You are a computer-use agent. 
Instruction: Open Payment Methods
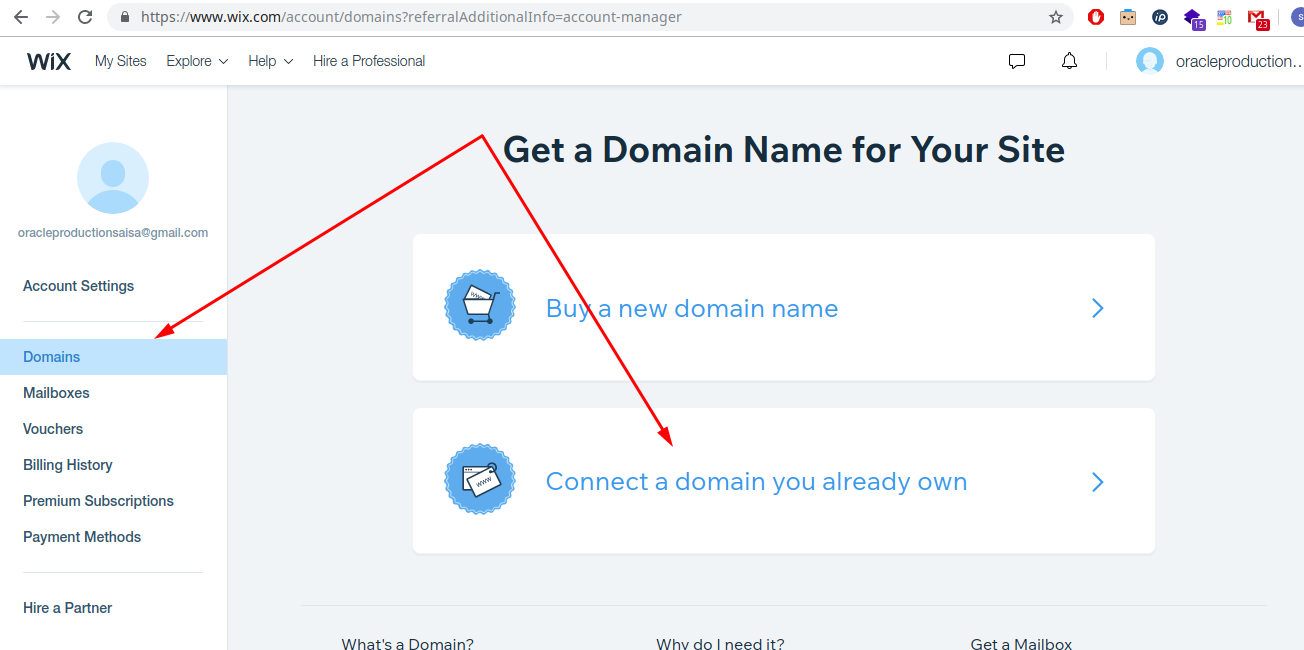pos(82,537)
